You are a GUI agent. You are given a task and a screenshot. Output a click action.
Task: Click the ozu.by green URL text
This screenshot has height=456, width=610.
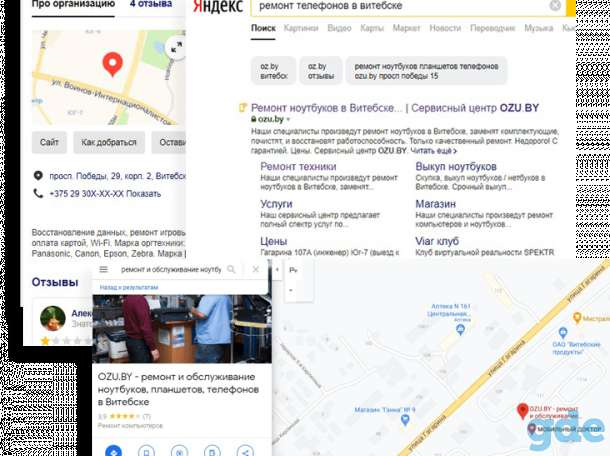click(x=270, y=119)
